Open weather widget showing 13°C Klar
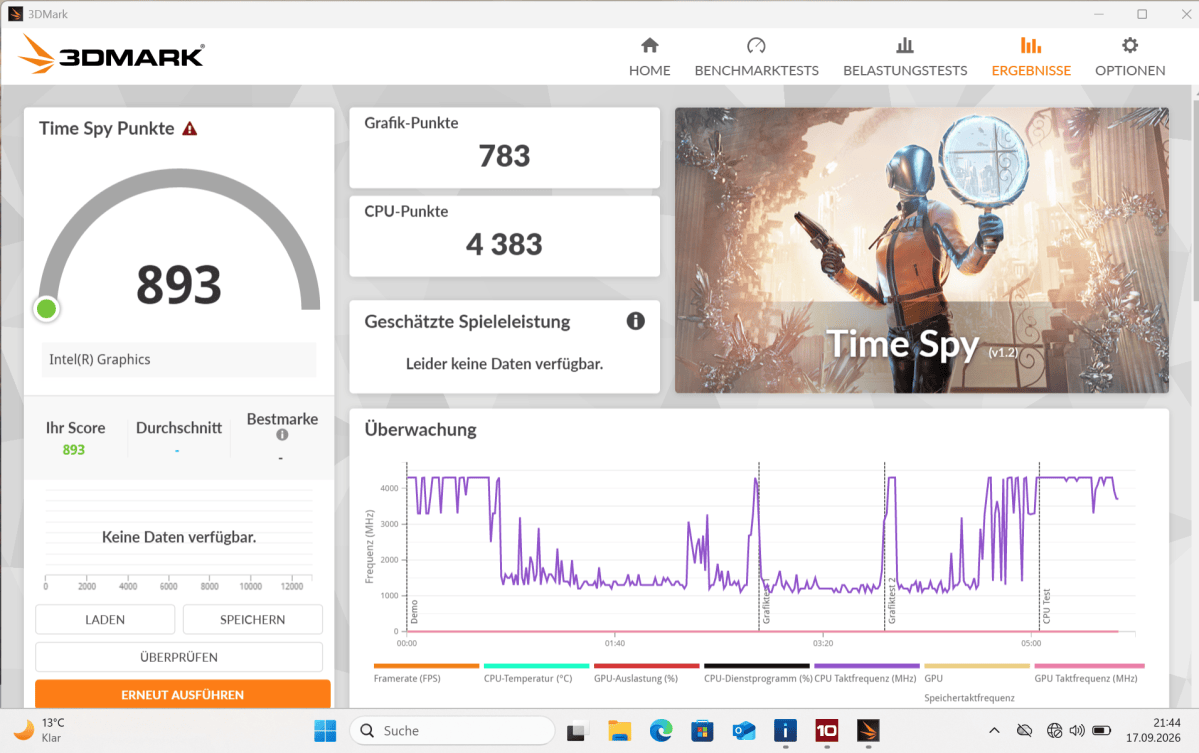The image size is (1199, 753). (41, 730)
